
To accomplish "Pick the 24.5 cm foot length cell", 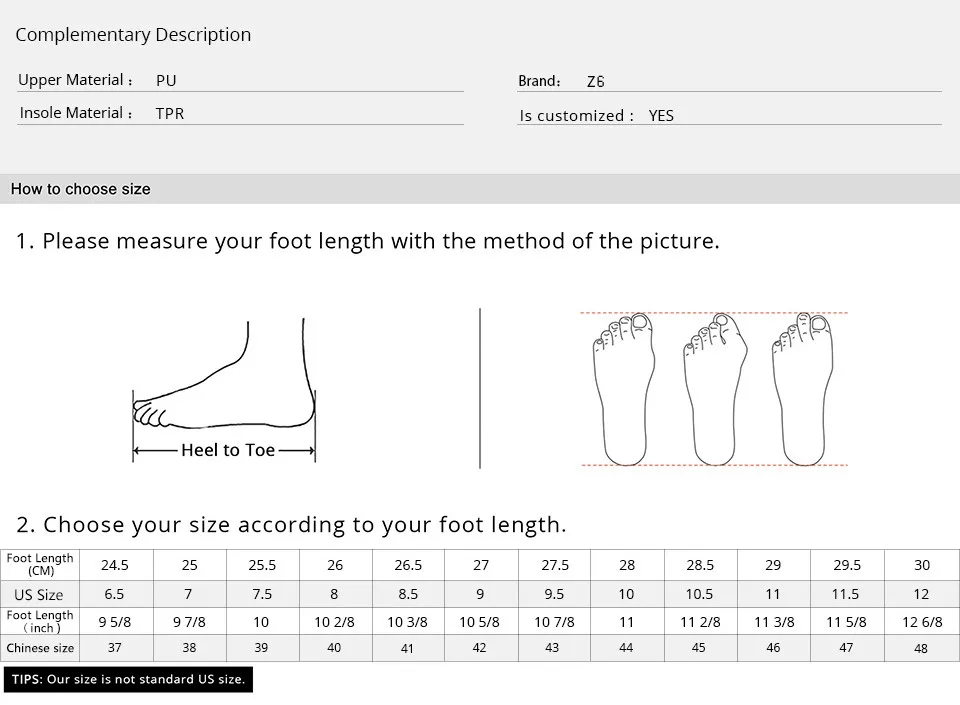I will (x=115, y=565).
